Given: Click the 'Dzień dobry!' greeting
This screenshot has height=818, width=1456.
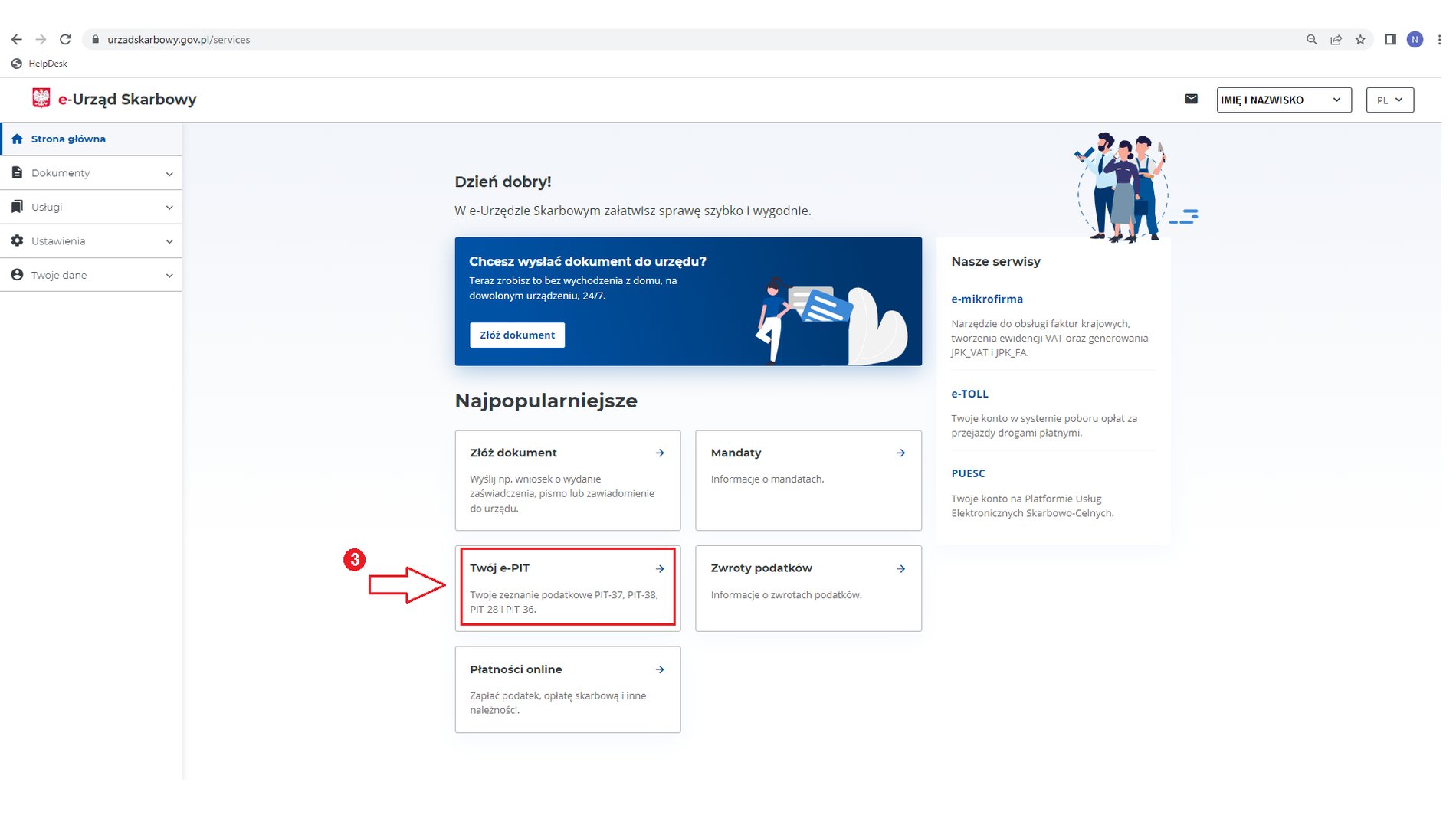Looking at the screenshot, I should (503, 182).
